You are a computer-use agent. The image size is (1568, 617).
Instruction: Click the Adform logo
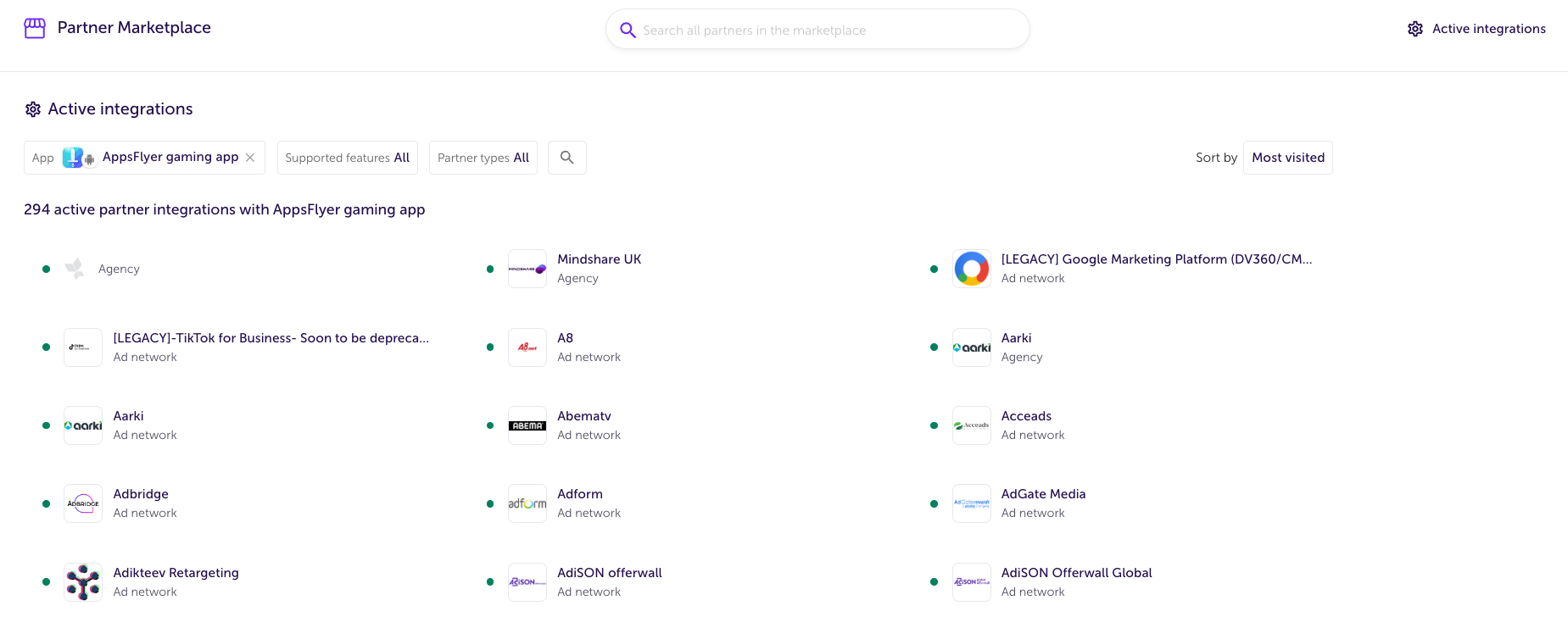[x=527, y=503]
